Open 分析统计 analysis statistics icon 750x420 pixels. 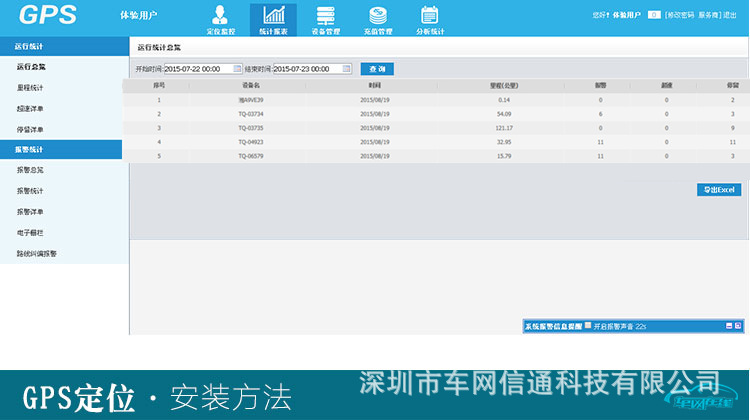coord(430,18)
